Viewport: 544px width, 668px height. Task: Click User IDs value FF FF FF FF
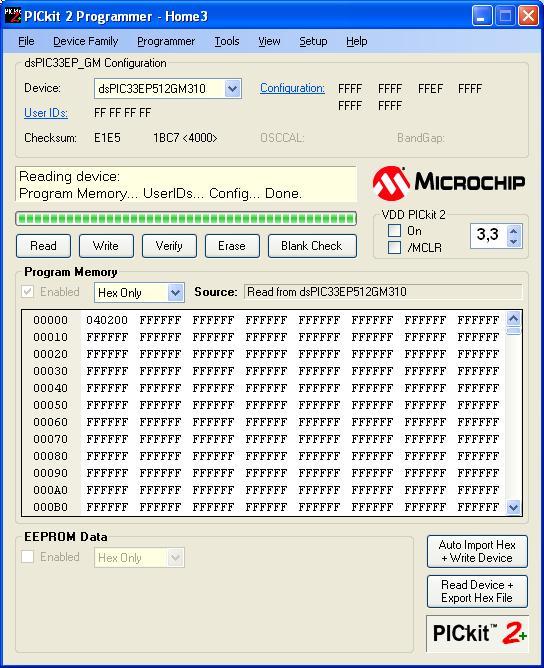(123, 113)
